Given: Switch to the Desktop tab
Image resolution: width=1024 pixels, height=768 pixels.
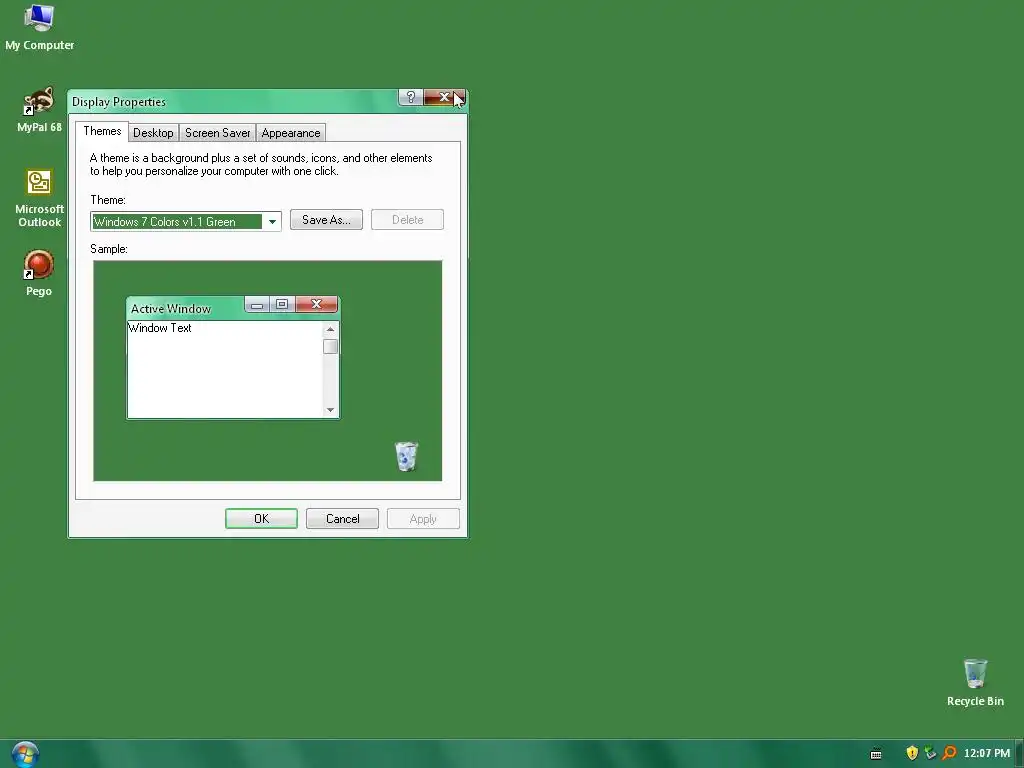Looking at the screenshot, I should click(x=153, y=133).
